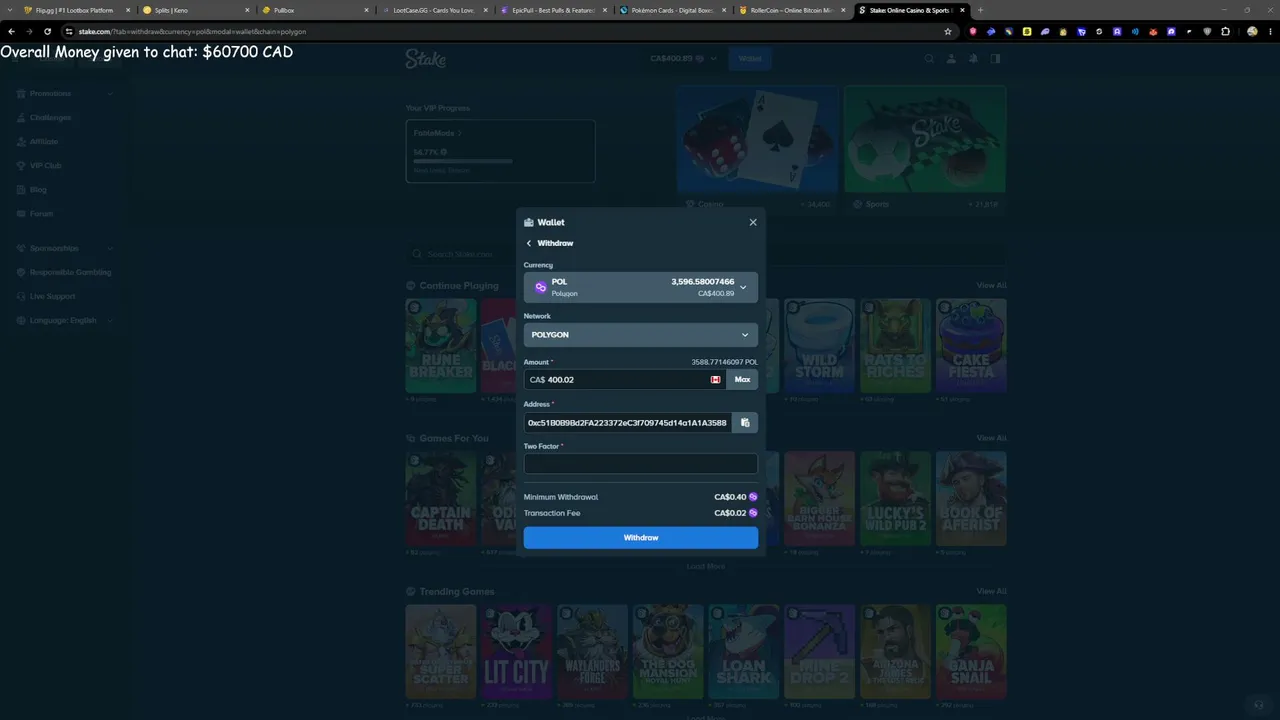The image size is (1280, 720).
Task: Click View All beside Continue Playing
Action: click(991, 286)
